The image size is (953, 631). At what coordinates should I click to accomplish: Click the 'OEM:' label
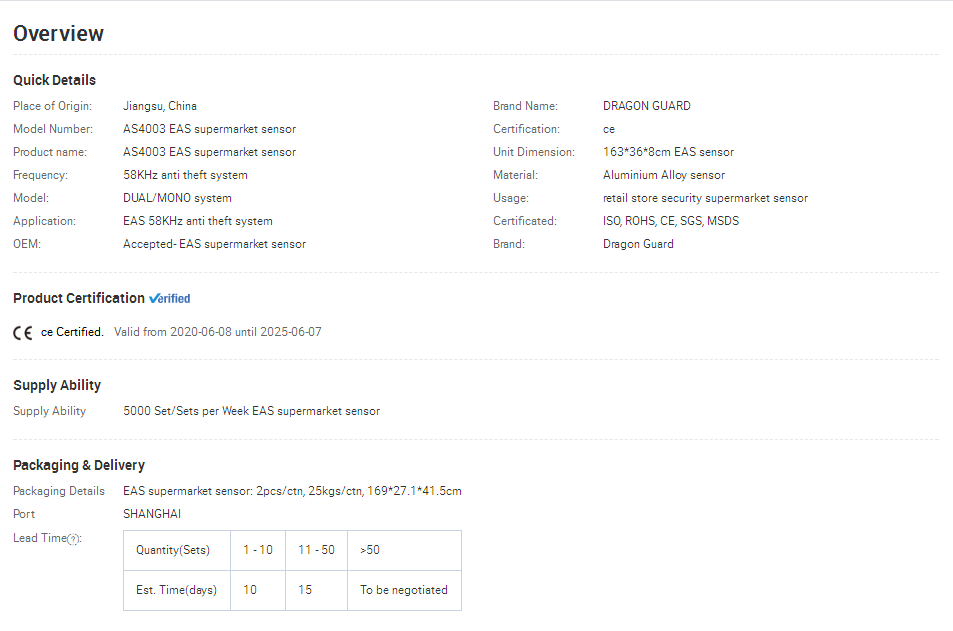click(x=27, y=244)
